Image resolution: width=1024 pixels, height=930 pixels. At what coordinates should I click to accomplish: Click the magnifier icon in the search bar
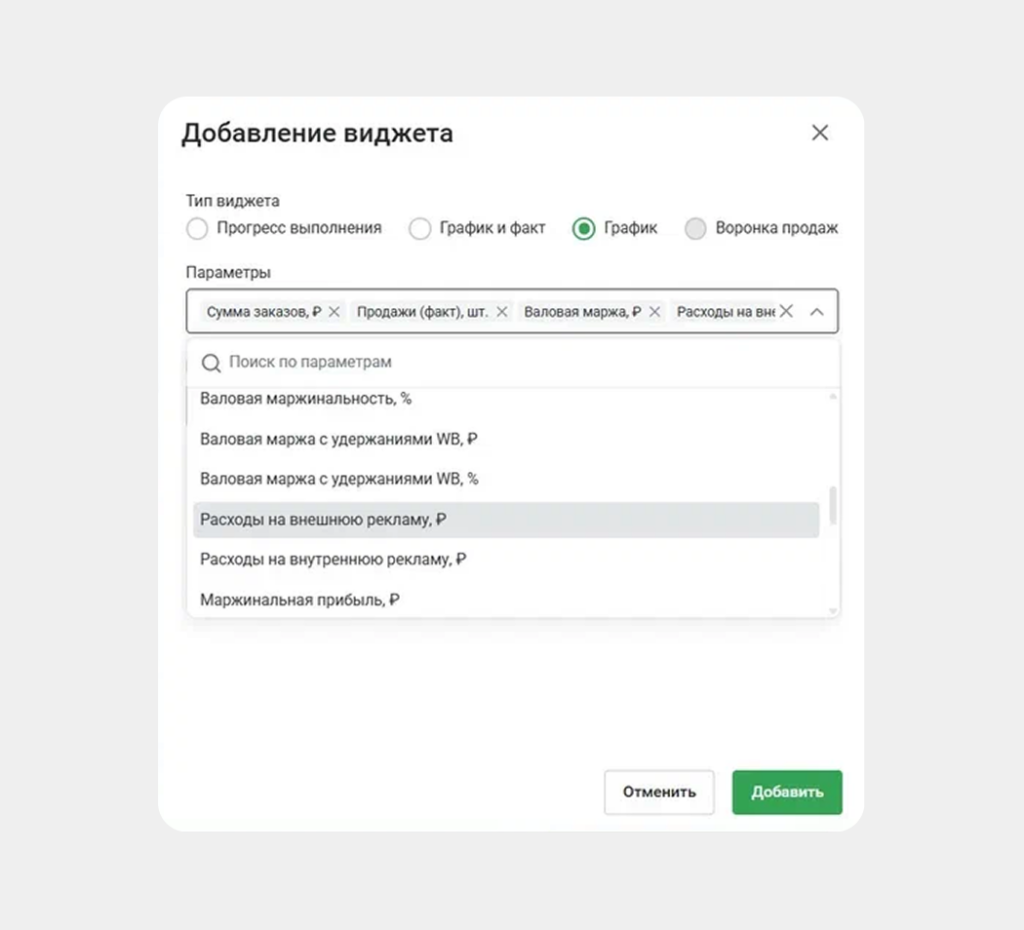click(x=211, y=362)
